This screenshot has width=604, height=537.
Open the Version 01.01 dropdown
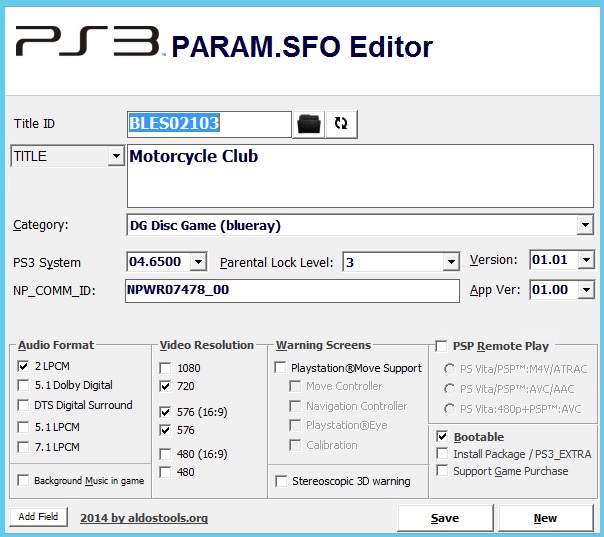click(x=586, y=260)
